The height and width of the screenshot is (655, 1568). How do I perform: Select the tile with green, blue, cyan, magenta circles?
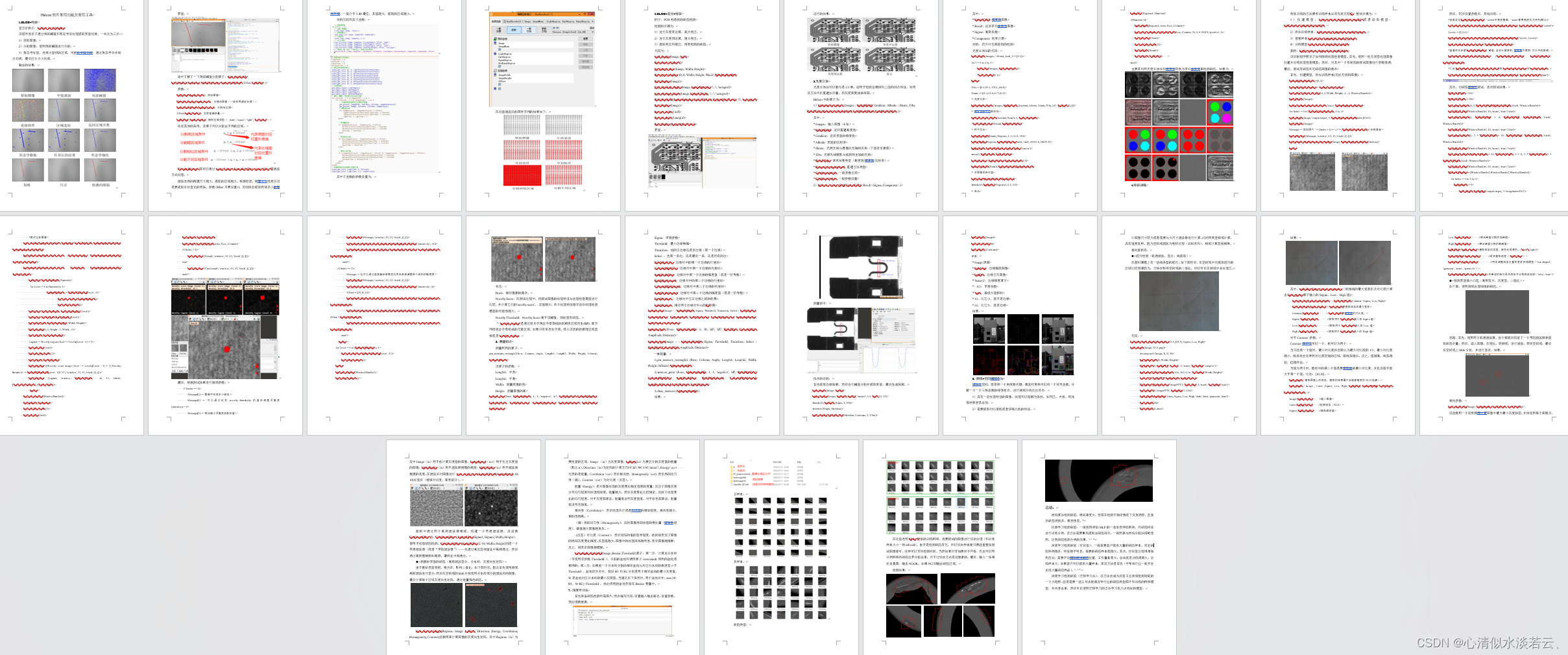[x=1220, y=112]
